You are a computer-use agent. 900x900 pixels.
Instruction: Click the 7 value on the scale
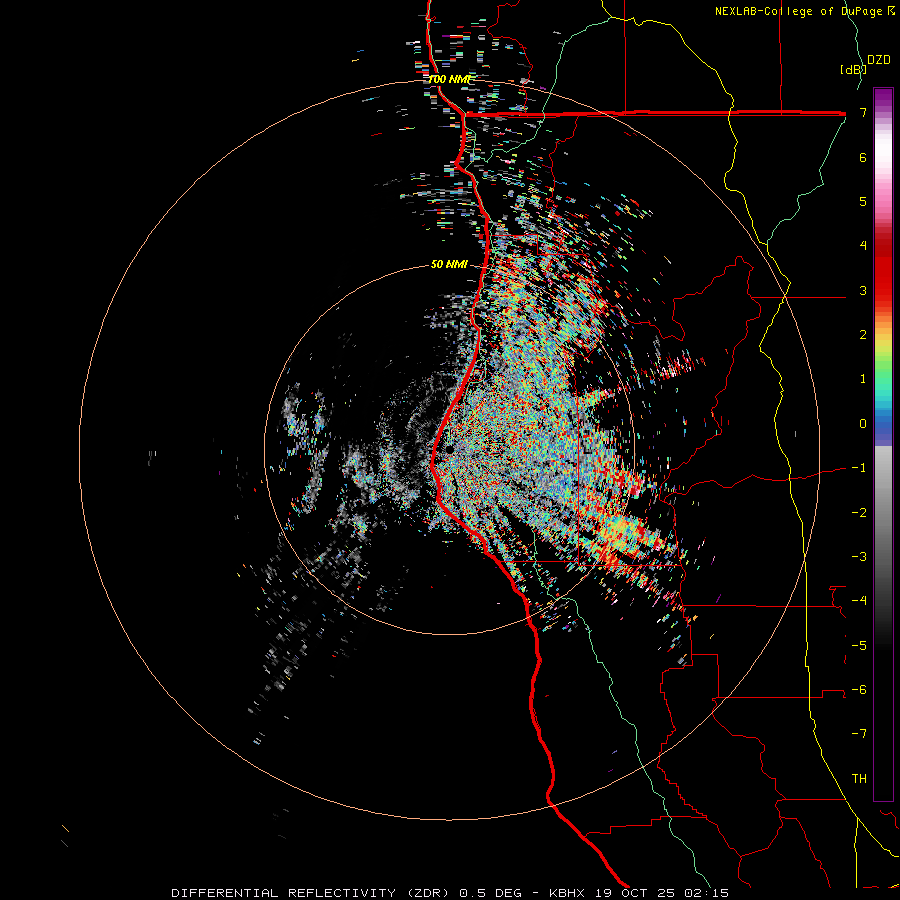coord(863,112)
